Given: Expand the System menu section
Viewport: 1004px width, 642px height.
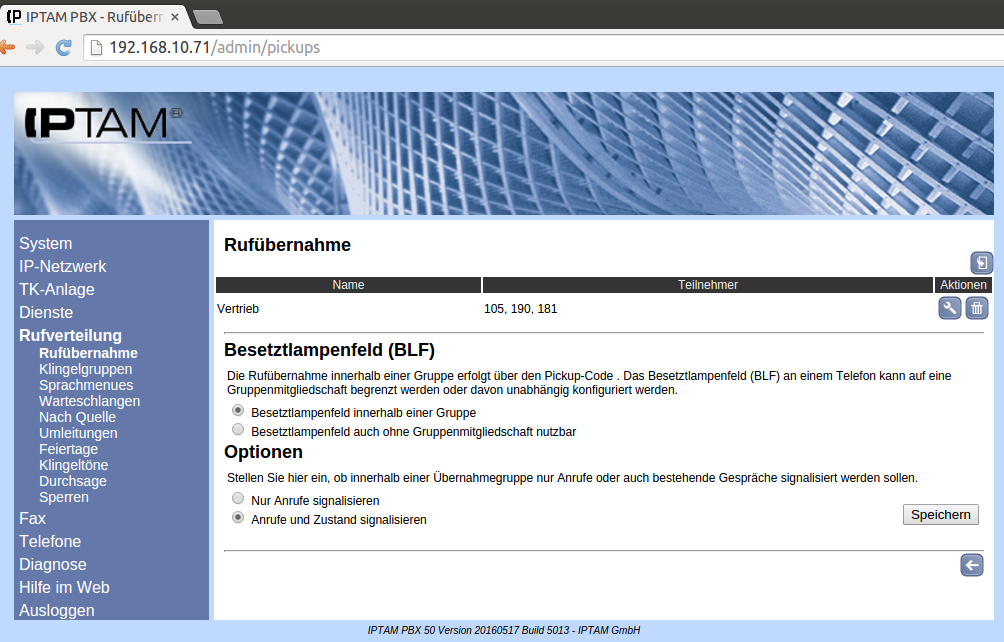Looking at the screenshot, I should pyautogui.click(x=46, y=243).
